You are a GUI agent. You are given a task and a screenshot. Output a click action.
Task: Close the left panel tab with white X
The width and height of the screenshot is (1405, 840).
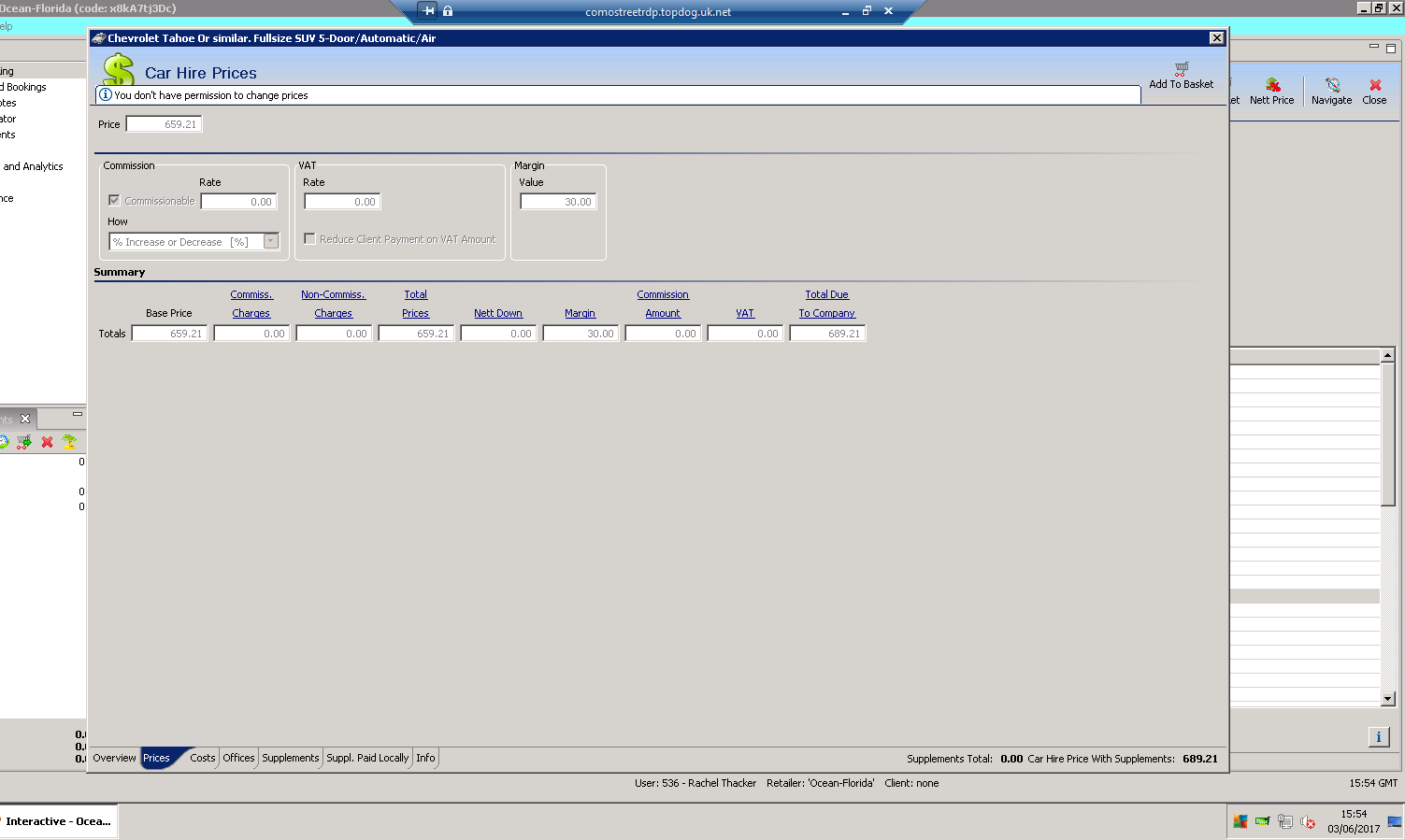click(x=25, y=419)
